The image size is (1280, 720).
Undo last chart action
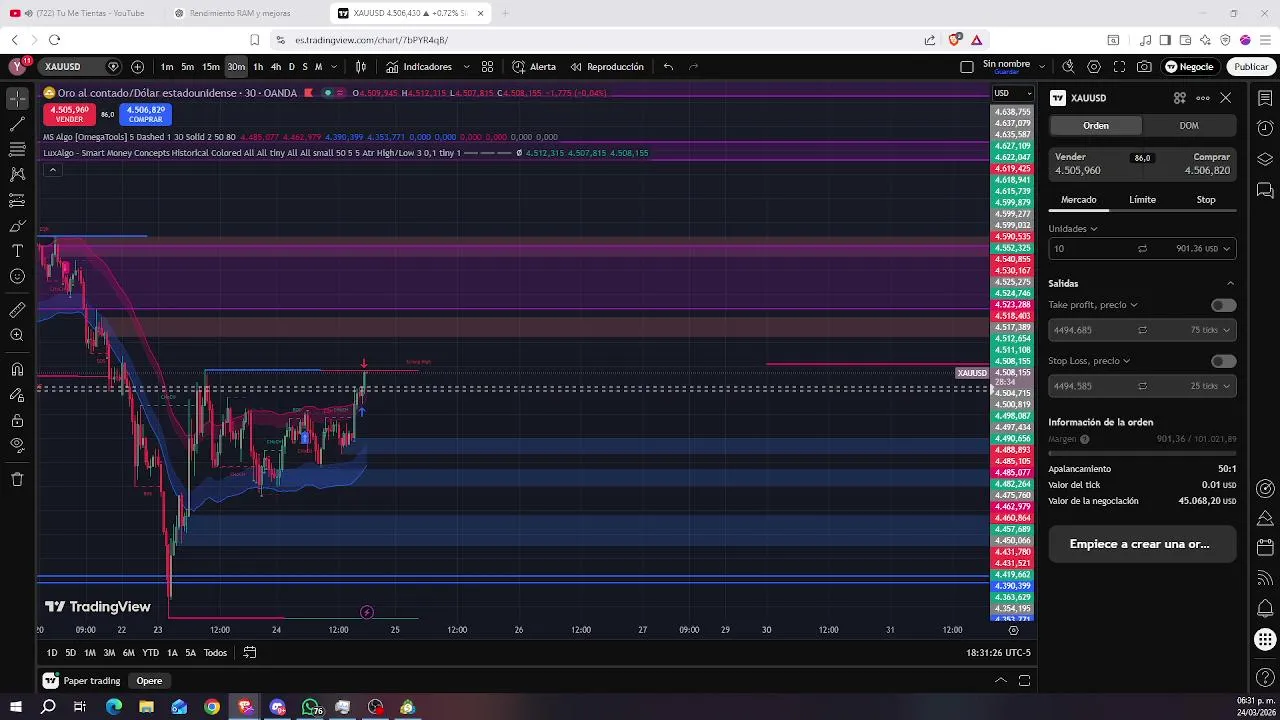pyautogui.click(x=668, y=67)
